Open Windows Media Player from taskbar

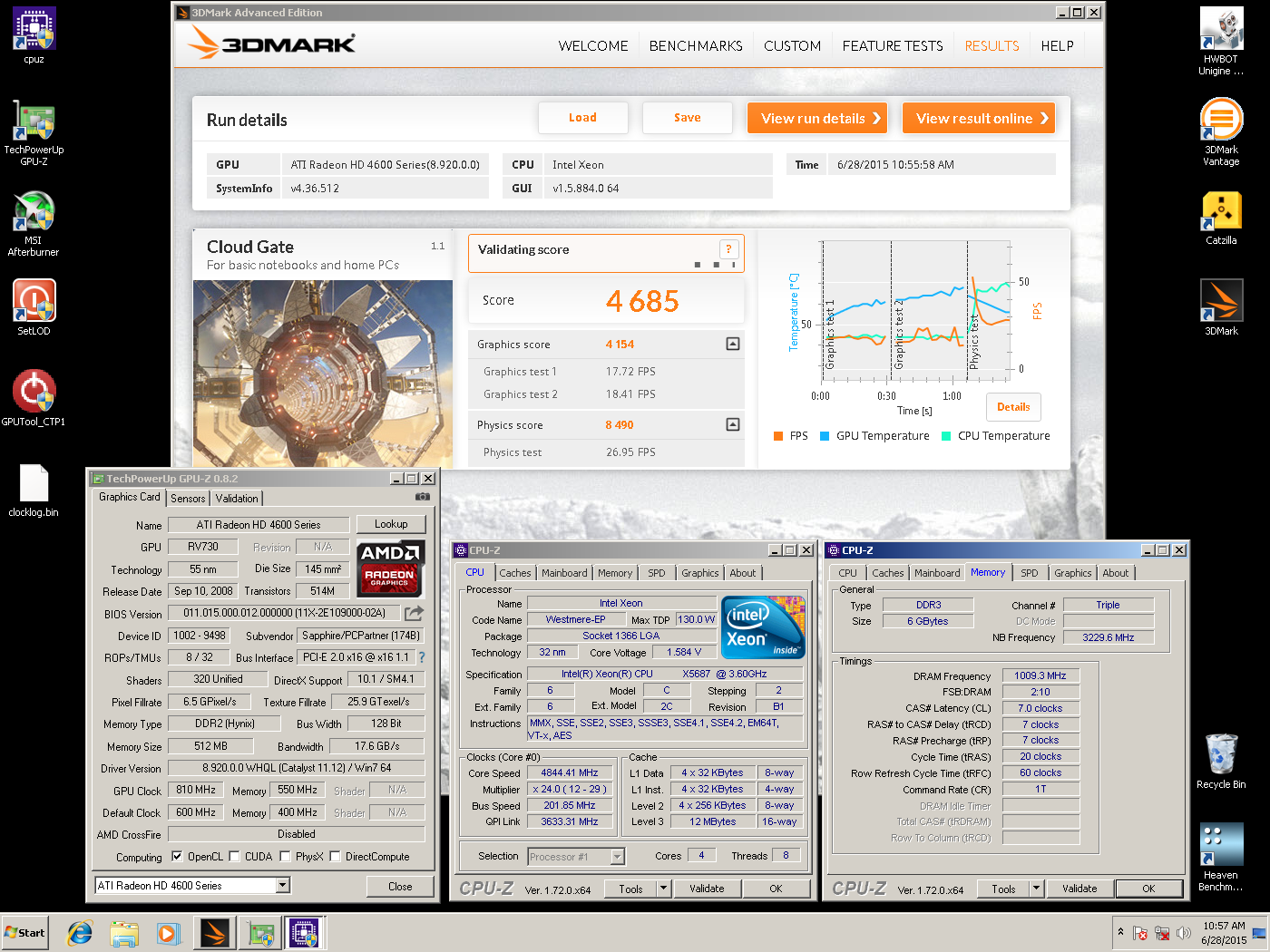(x=169, y=932)
